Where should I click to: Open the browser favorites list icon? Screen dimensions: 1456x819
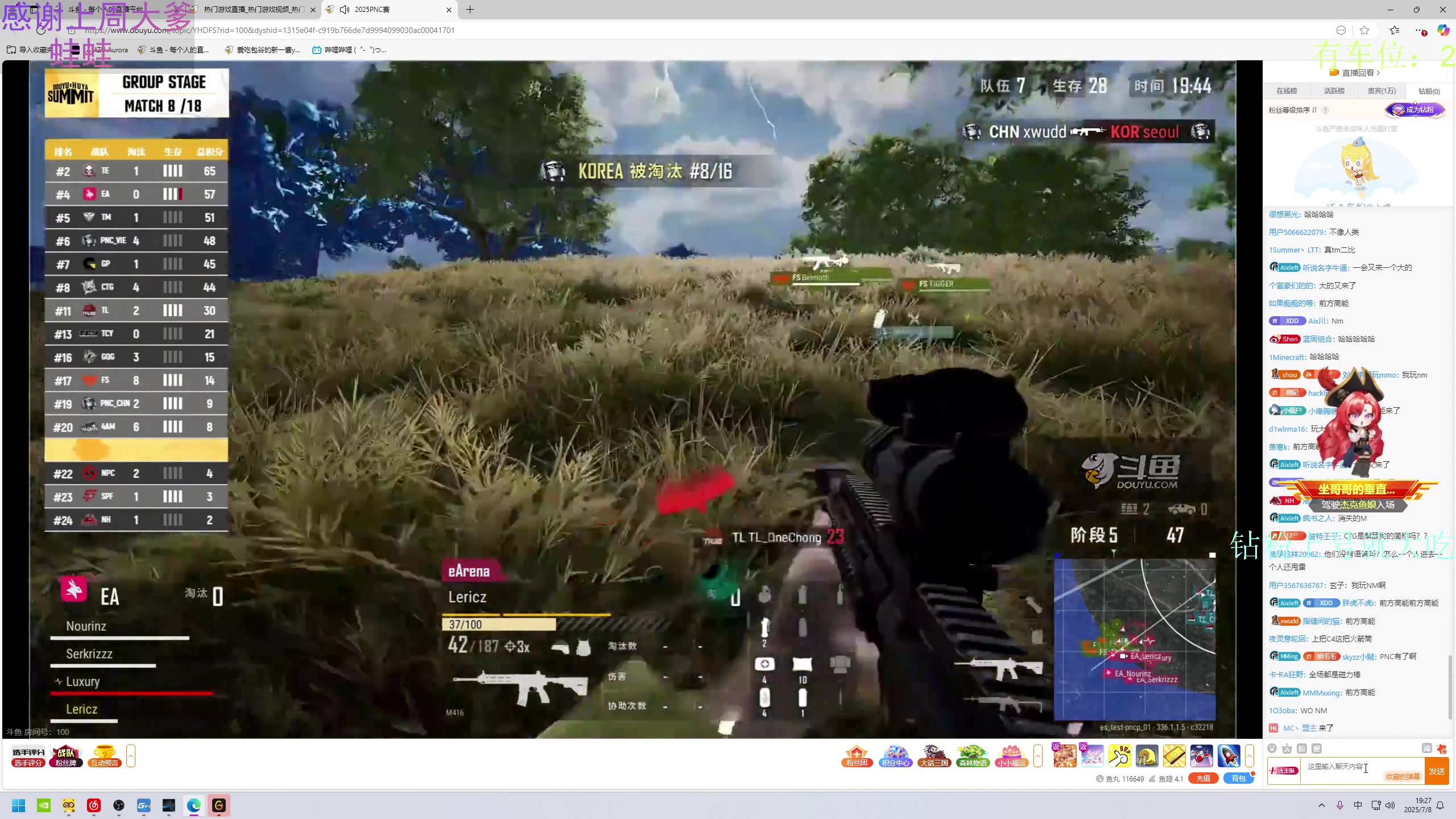1395,30
